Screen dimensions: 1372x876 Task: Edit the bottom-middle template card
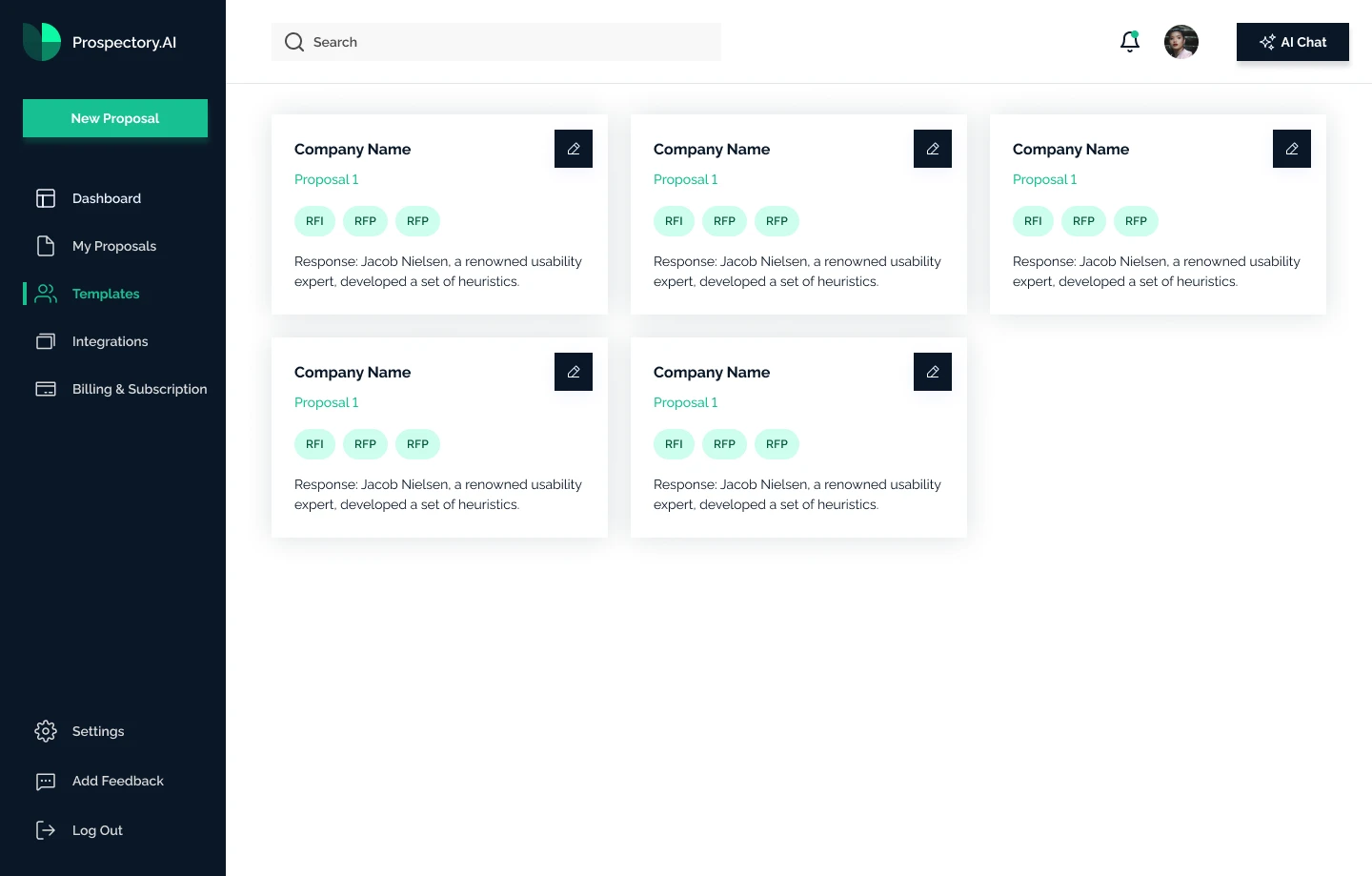pyautogui.click(x=933, y=372)
